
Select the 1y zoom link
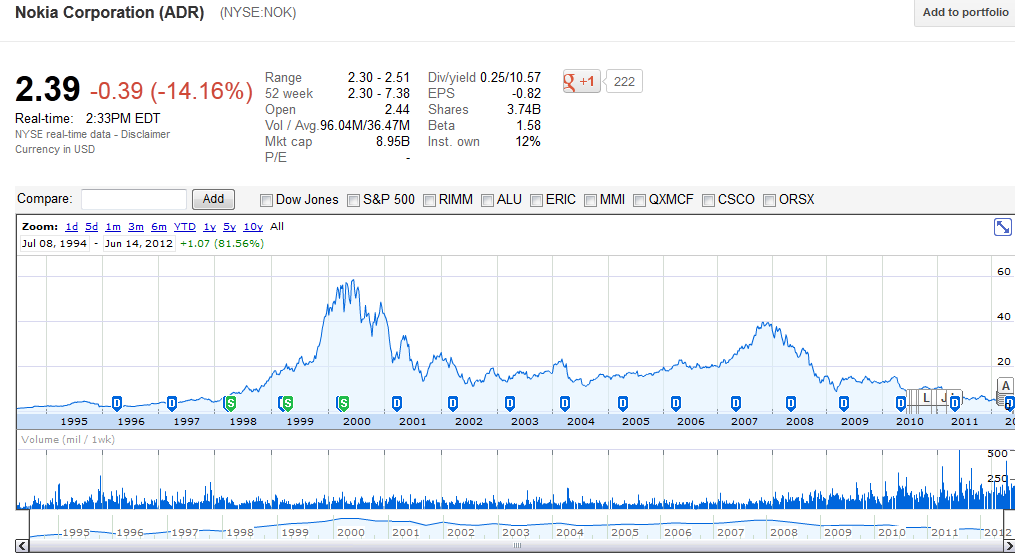210,227
